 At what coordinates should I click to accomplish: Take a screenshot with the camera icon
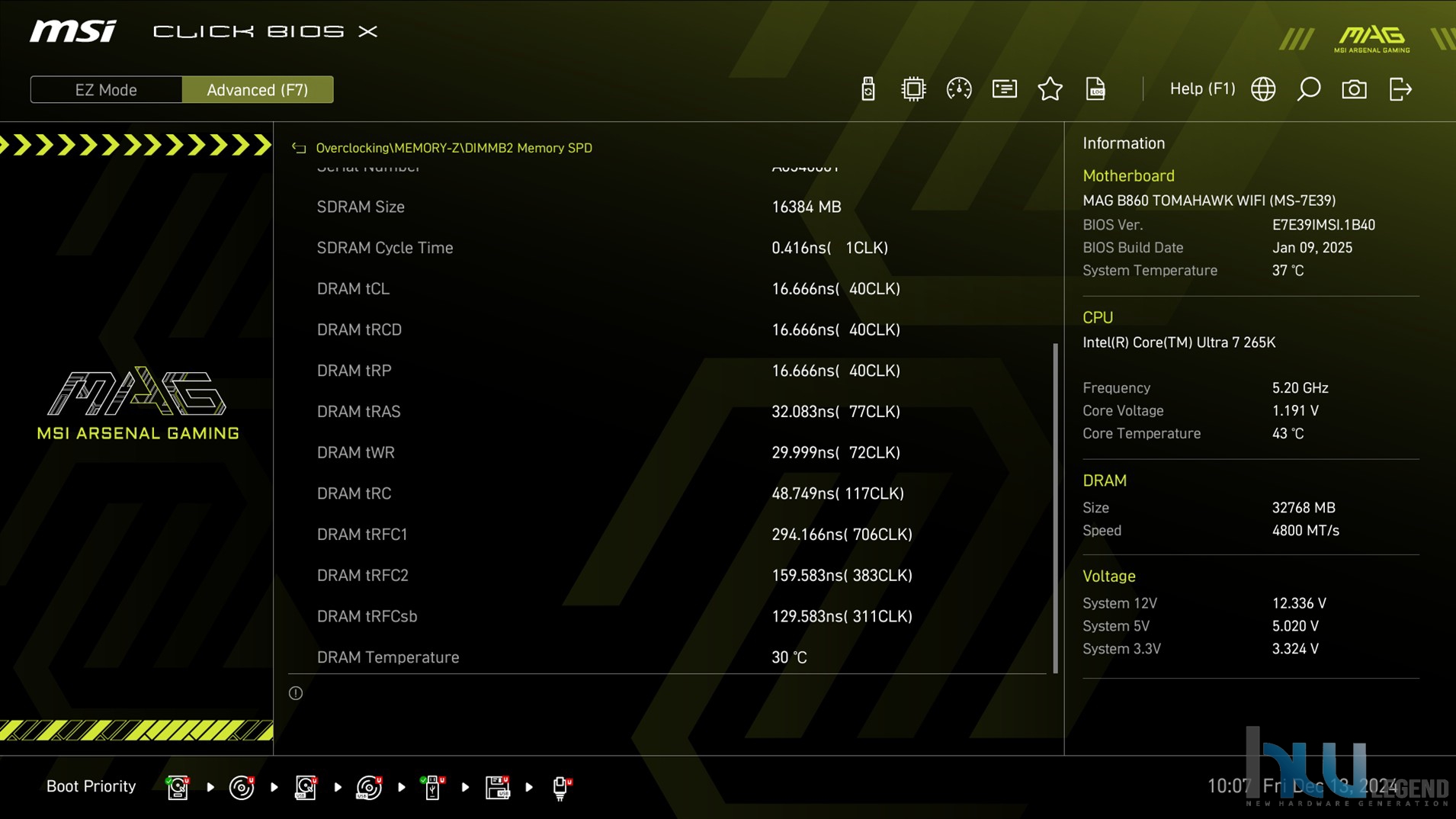[x=1354, y=89]
